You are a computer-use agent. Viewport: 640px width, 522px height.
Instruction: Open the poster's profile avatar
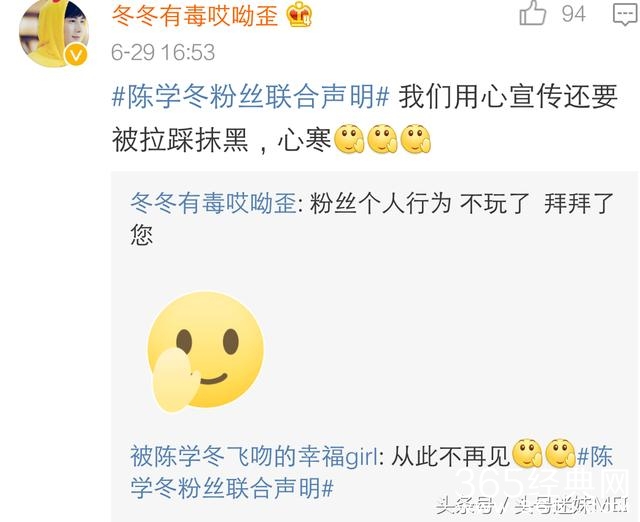[x=53, y=33]
